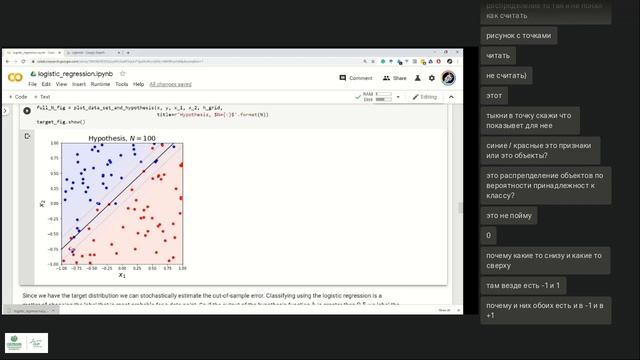Add a new Text cell

[x=42, y=97]
